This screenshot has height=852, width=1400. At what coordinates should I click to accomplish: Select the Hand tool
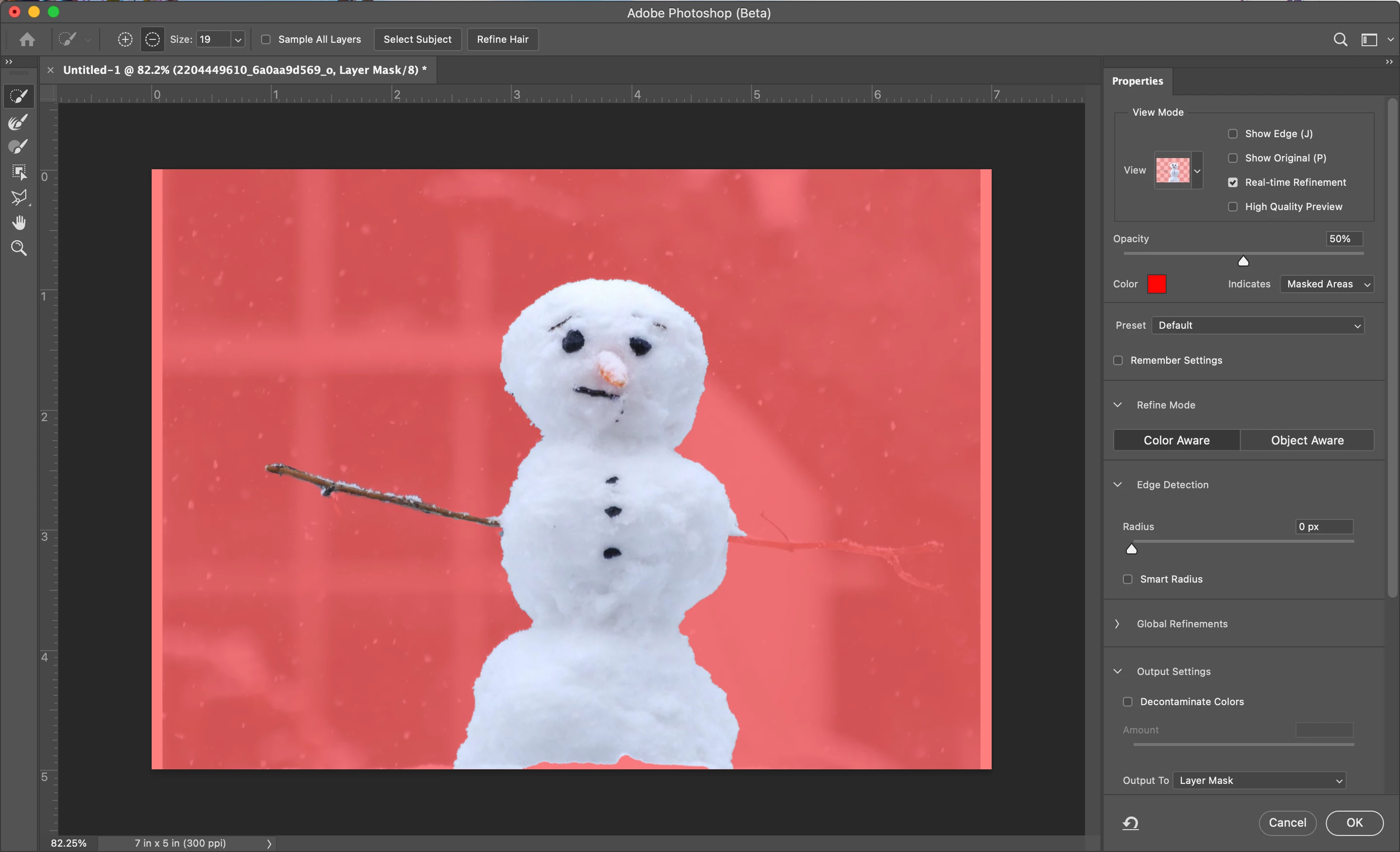(x=19, y=223)
